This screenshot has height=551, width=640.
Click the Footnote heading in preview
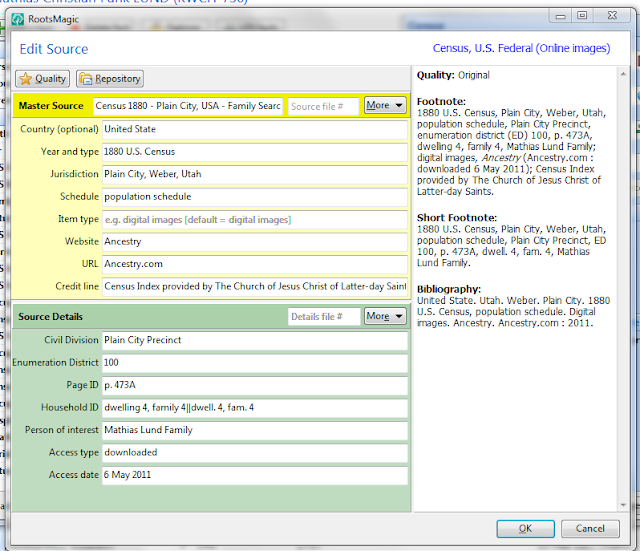tap(441, 101)
